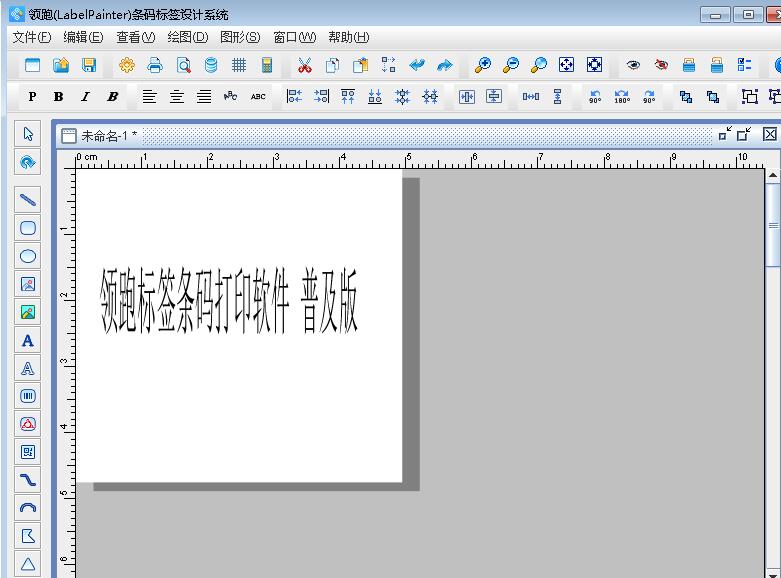The image size is (781, 578).
Task: Toggle bold italic text formatting
Action: point(113,97)
